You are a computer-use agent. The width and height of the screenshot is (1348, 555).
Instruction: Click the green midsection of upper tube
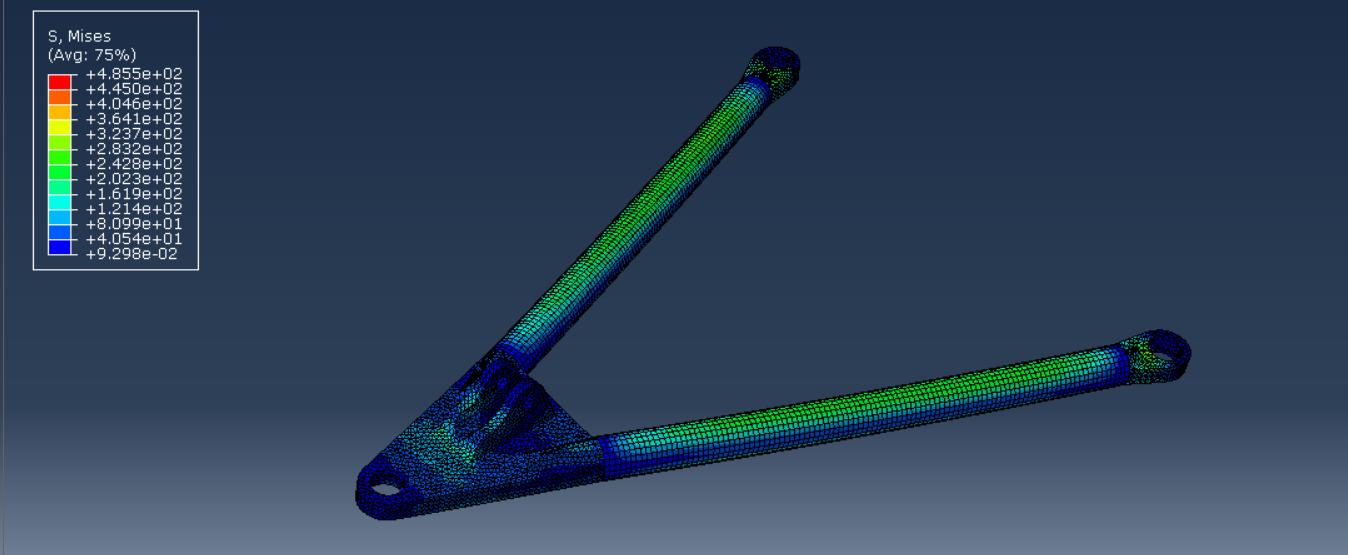640,200
